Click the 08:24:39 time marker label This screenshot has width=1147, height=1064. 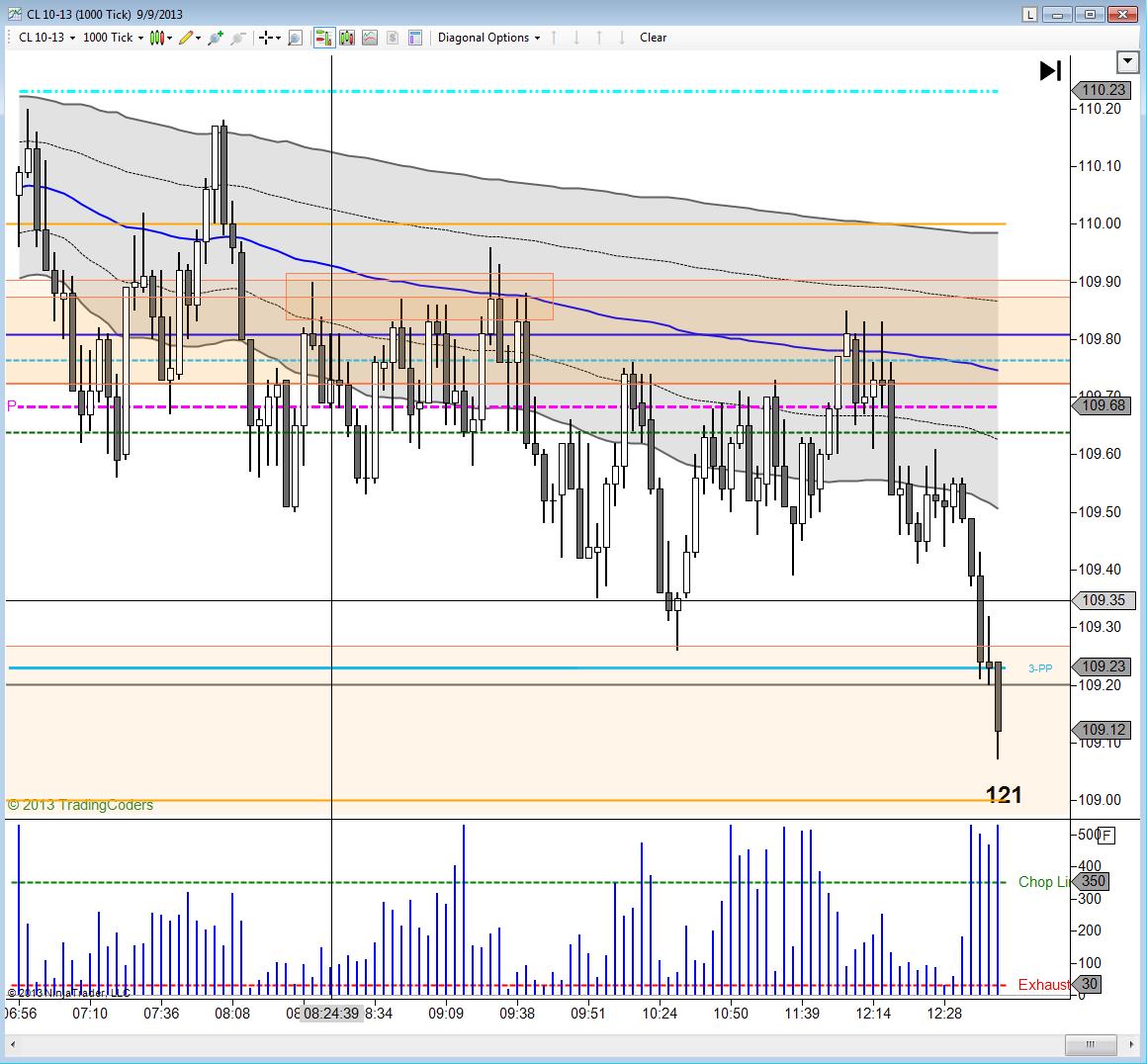click(x=331, y=1013)
